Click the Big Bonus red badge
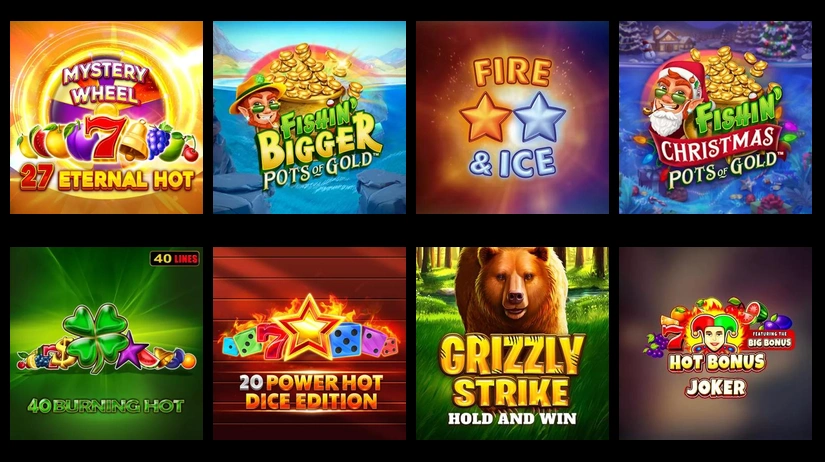Image resolution: width=825 pixels, height=462 pixels. pyautogui.click(x=770, y=340)
